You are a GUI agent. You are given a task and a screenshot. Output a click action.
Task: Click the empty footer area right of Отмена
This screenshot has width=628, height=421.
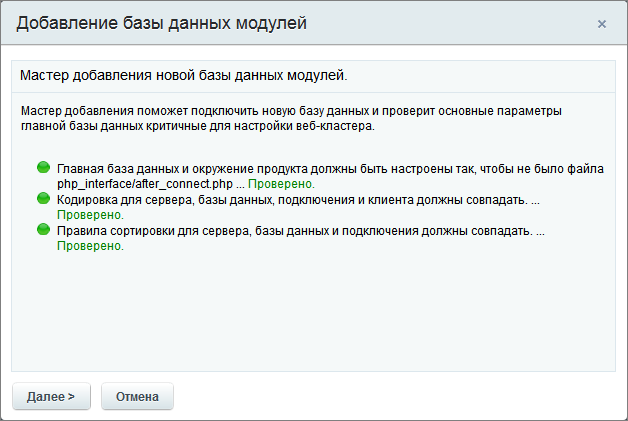click(x=400, y=396)
